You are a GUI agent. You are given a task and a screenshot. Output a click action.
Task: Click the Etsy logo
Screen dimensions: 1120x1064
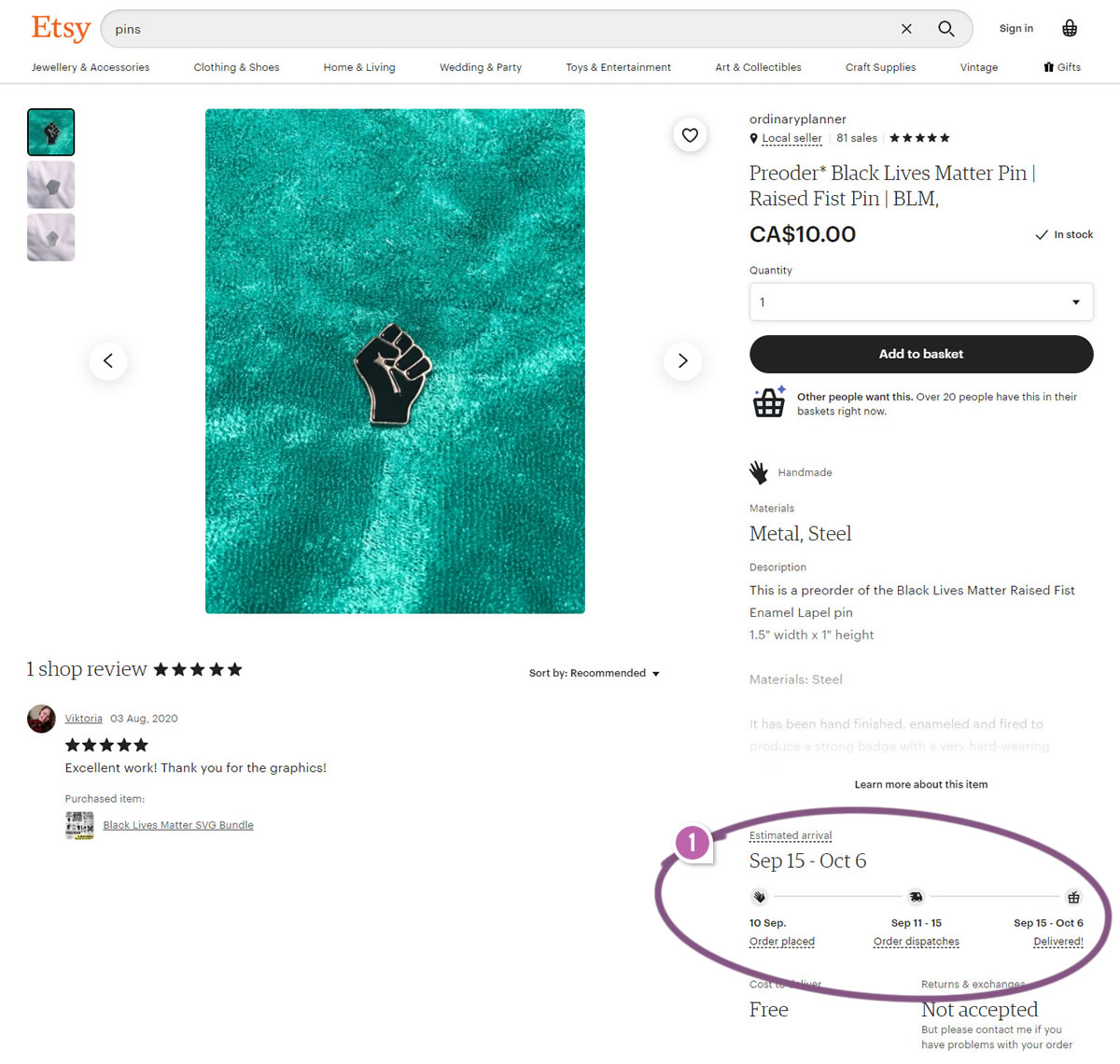tap(61, 29)
